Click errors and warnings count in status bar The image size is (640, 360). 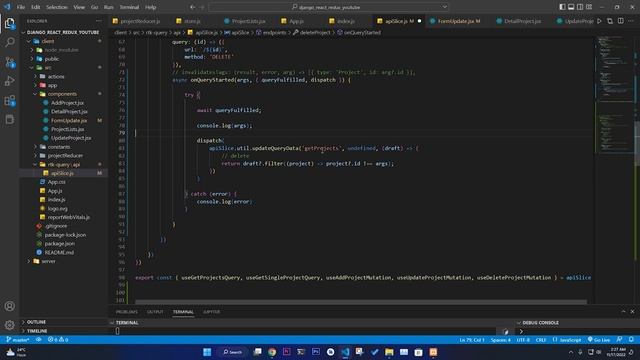point(58,340)
